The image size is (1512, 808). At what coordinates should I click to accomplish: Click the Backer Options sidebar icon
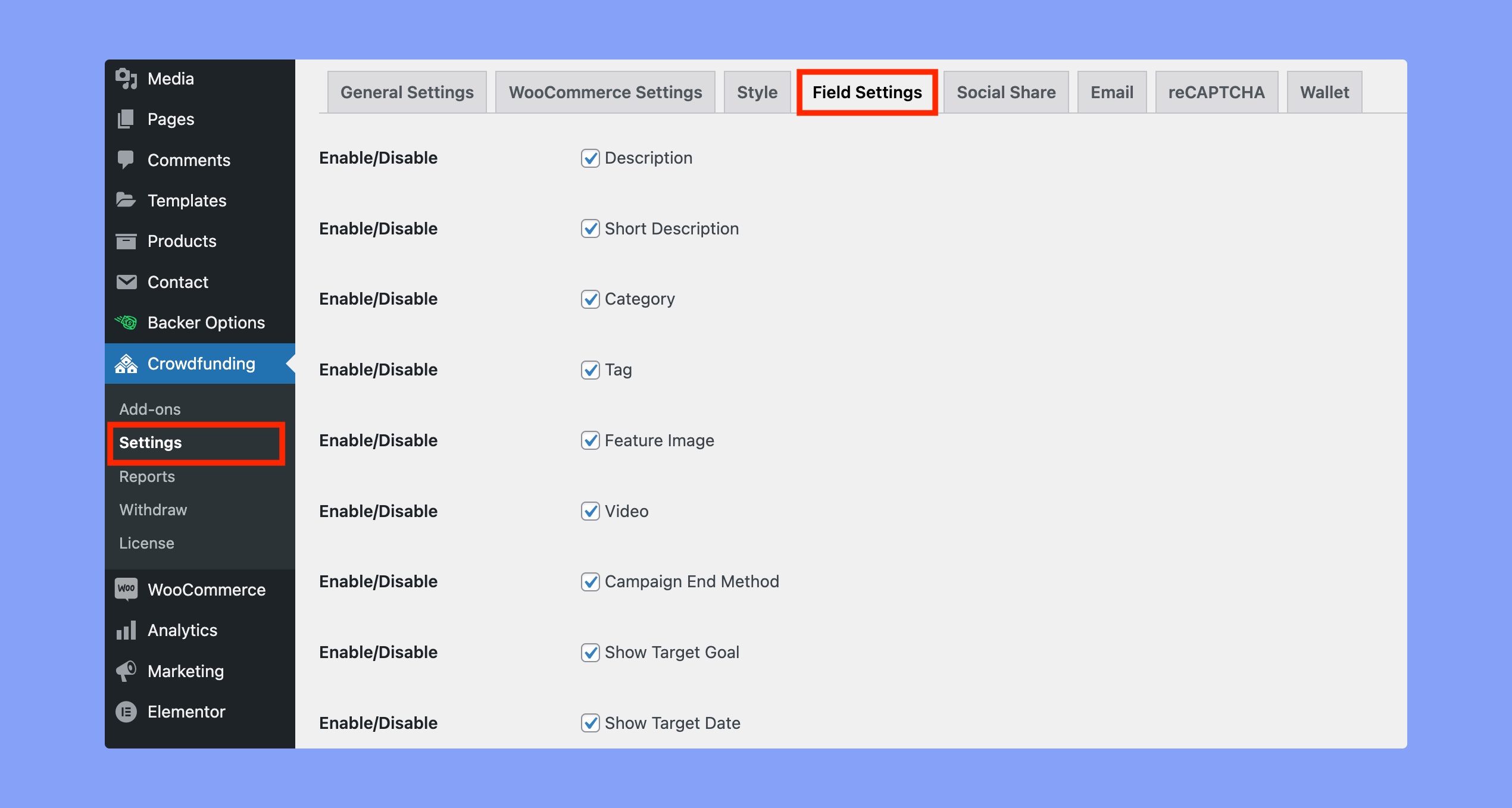click(x=126, y=322)
